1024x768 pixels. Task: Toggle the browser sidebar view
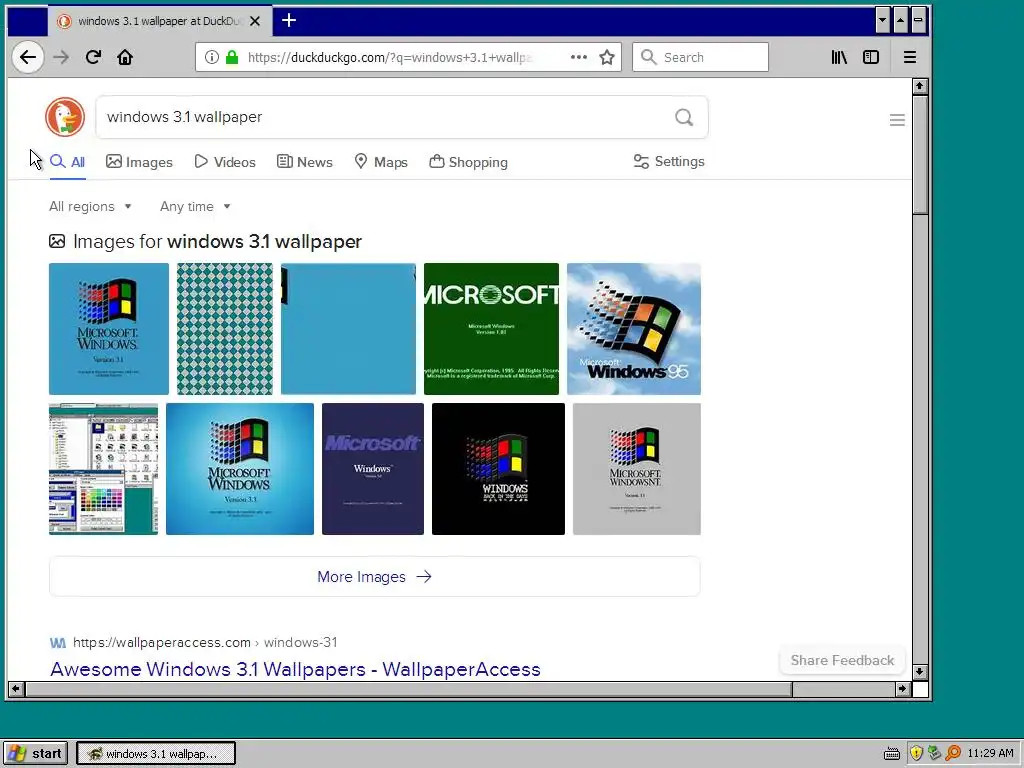[x=871, y=57]
